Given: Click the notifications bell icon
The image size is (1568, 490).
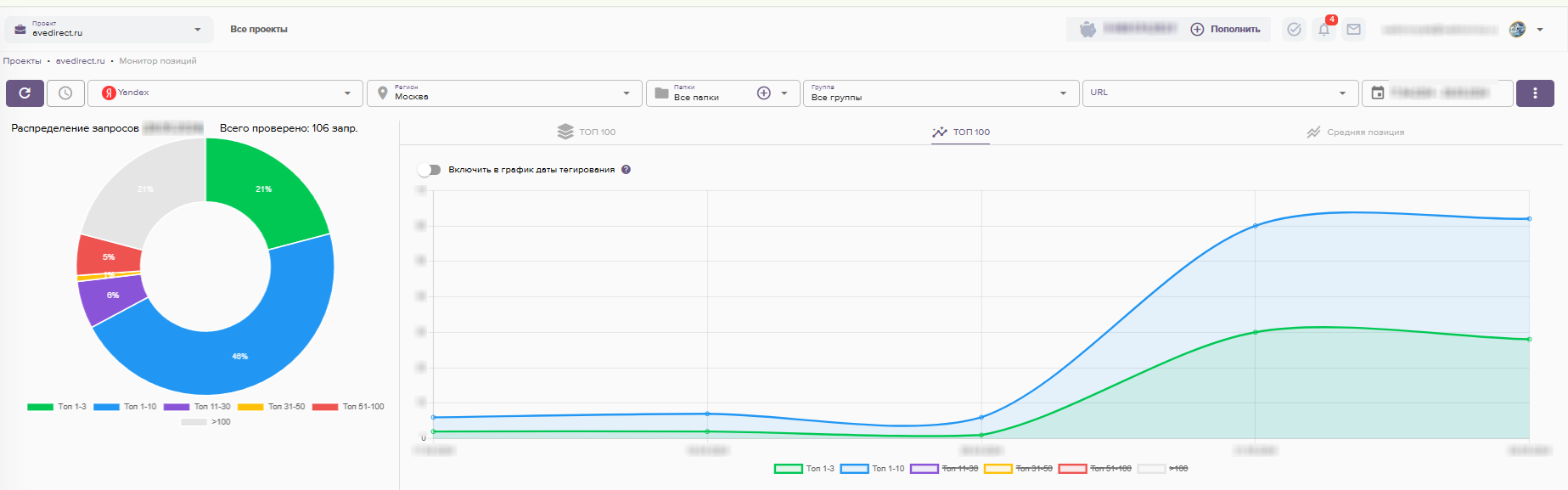Looking at the screenshot, I should [1324, 30].
